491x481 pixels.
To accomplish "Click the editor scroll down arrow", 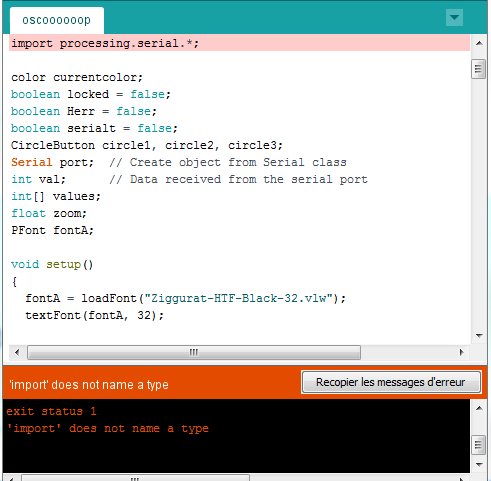I will pos(479,336).
